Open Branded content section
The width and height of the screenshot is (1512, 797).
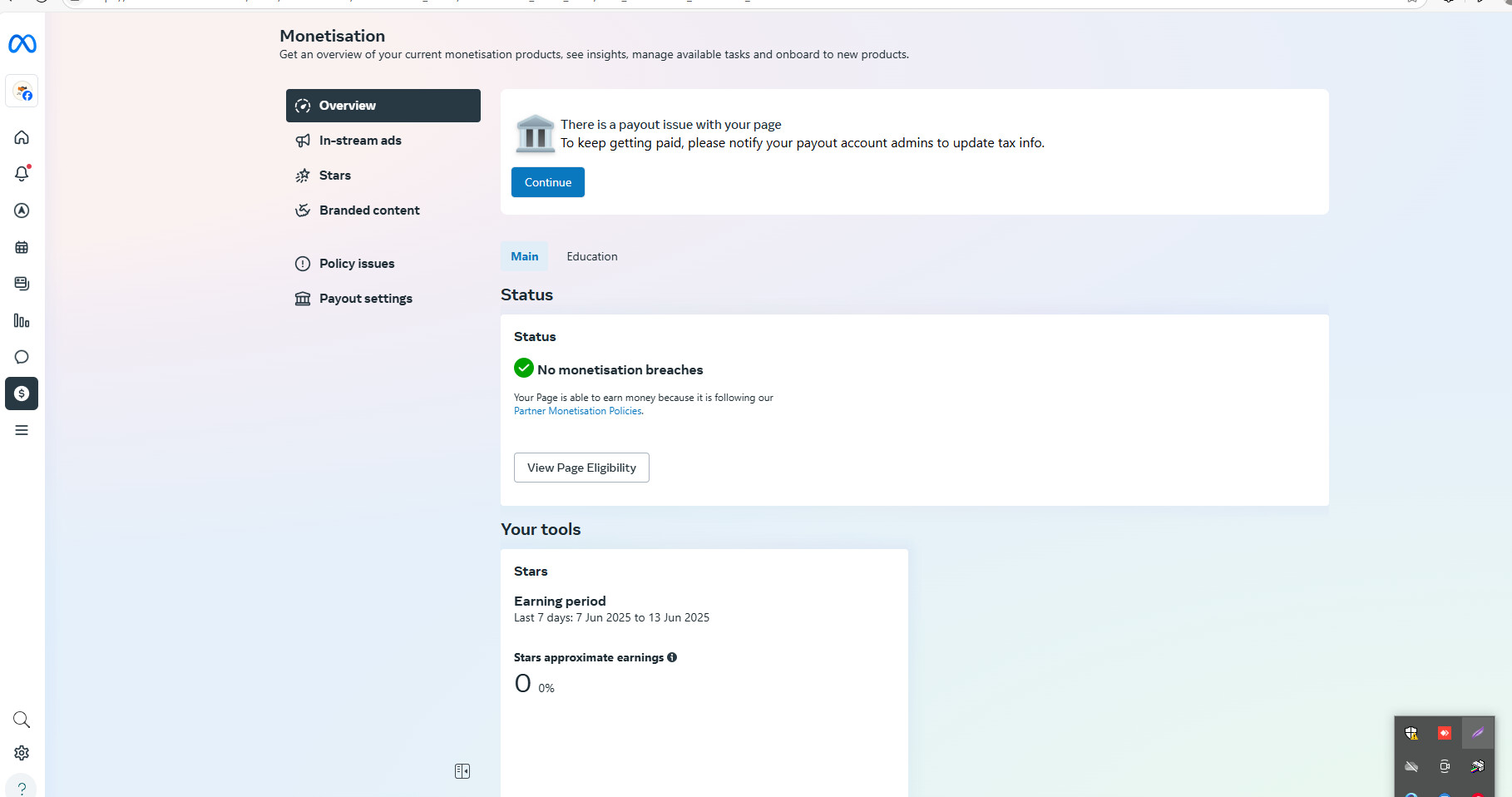point(383,210)
